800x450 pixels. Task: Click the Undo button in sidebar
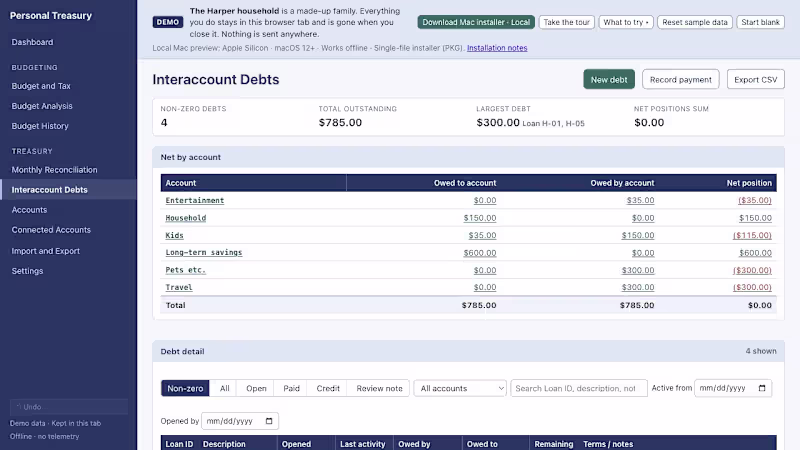[69, 407]
